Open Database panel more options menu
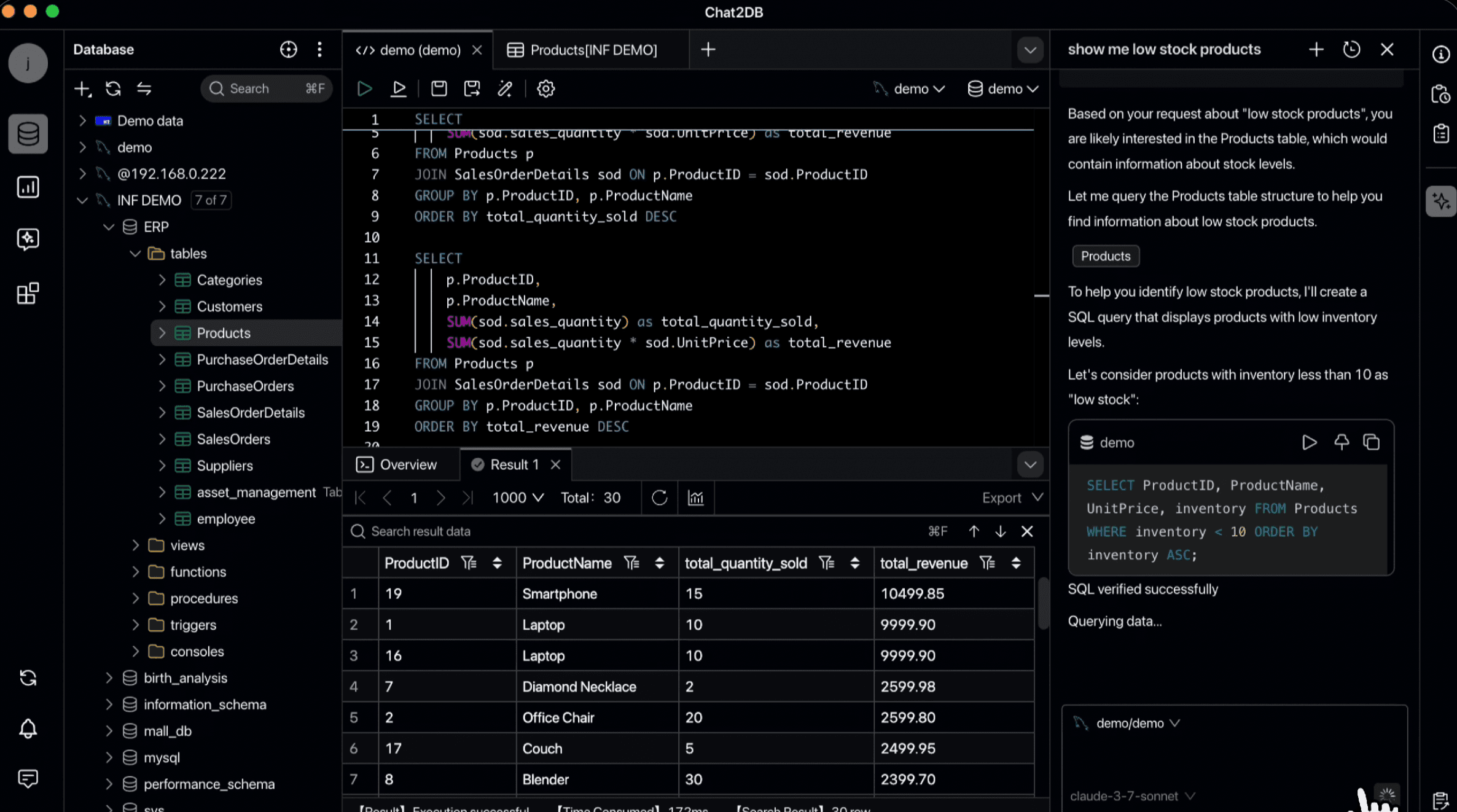 319,49
